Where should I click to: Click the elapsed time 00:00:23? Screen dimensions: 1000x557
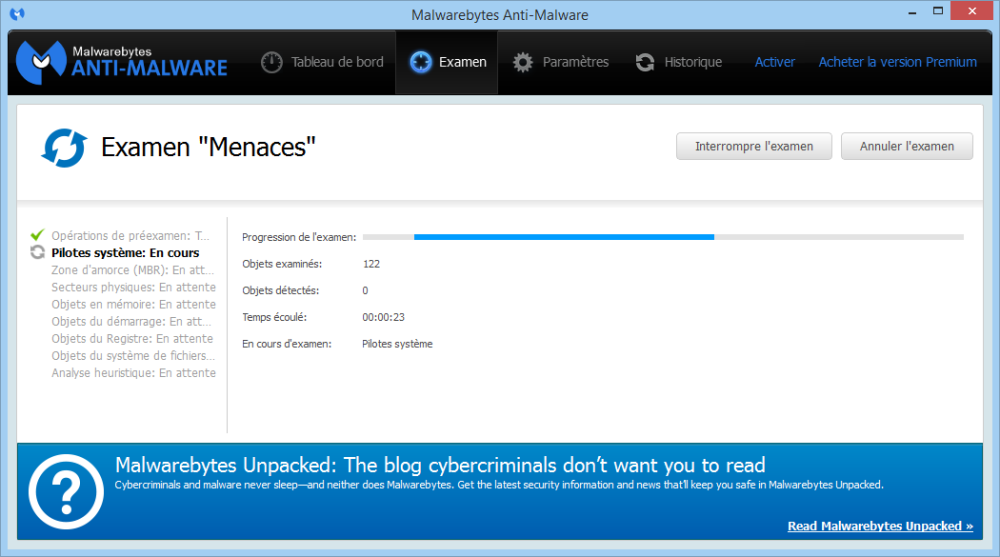[x=383, y=317]
